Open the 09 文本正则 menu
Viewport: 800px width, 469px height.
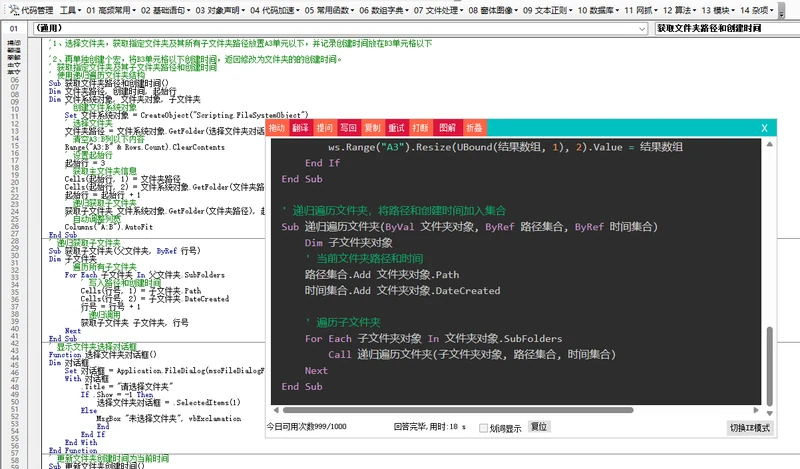[x=547, y=10]
